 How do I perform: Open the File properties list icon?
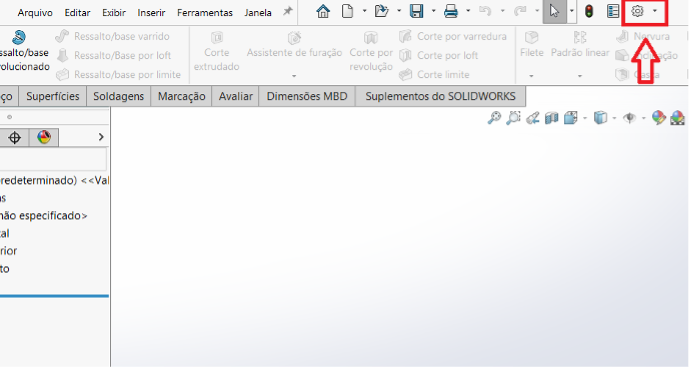(613, 11)
